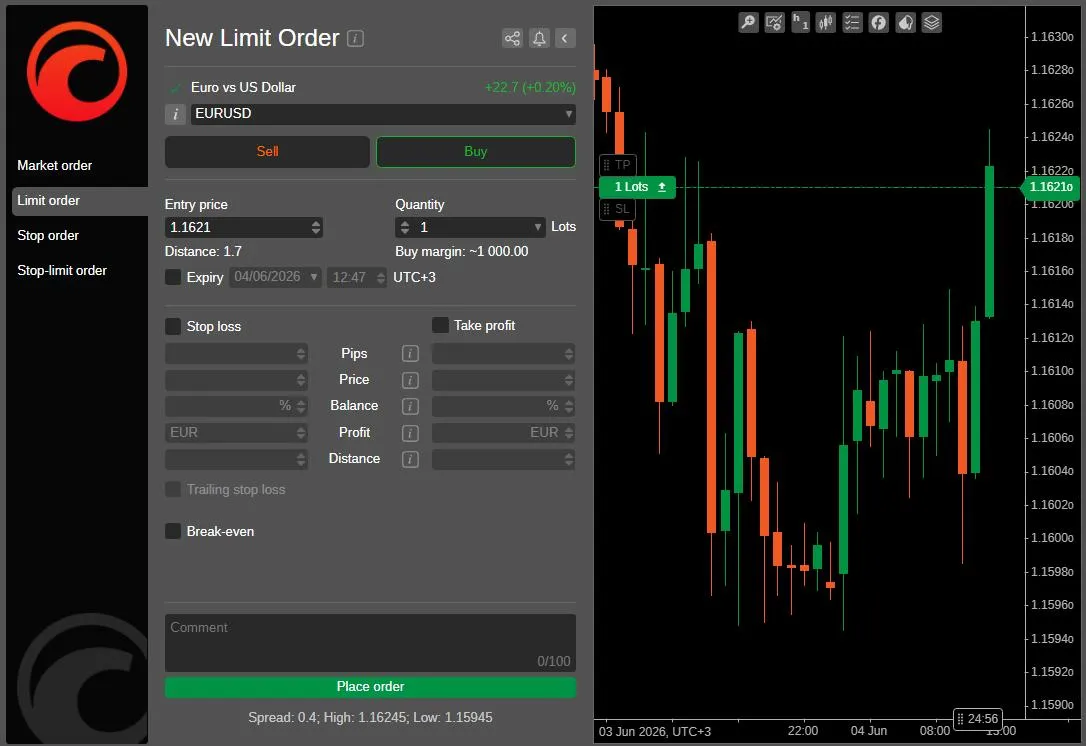Viewport: 1086px width, 746px height.
Task: Open the chart settings icon
Action: pyautogui.click(x=774, y=23)
